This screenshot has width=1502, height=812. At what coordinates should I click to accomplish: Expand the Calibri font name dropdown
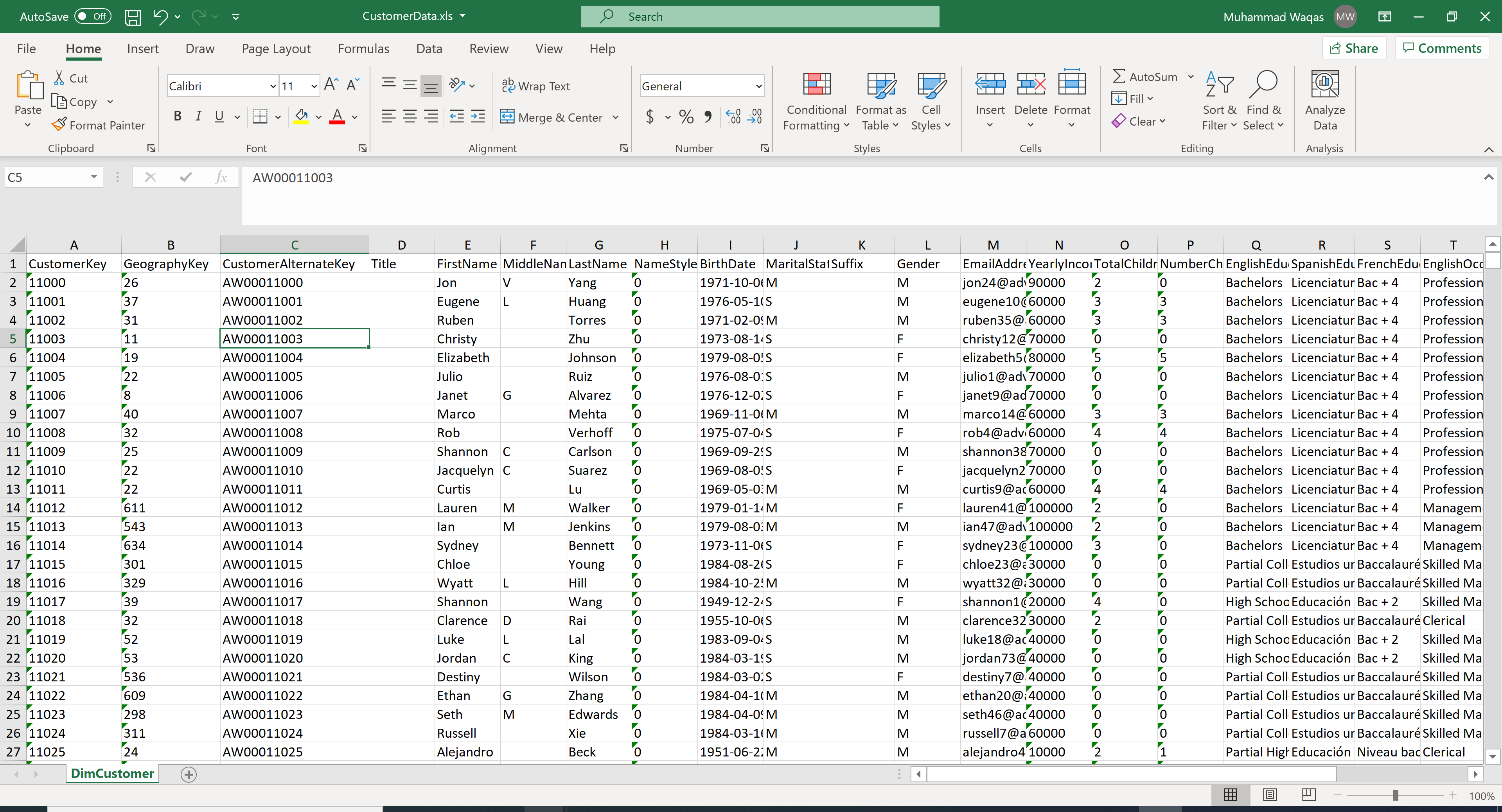(272, 86)
